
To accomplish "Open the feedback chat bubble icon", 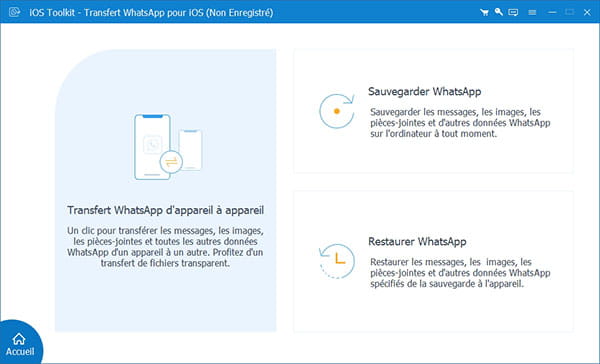I will 513,12.
